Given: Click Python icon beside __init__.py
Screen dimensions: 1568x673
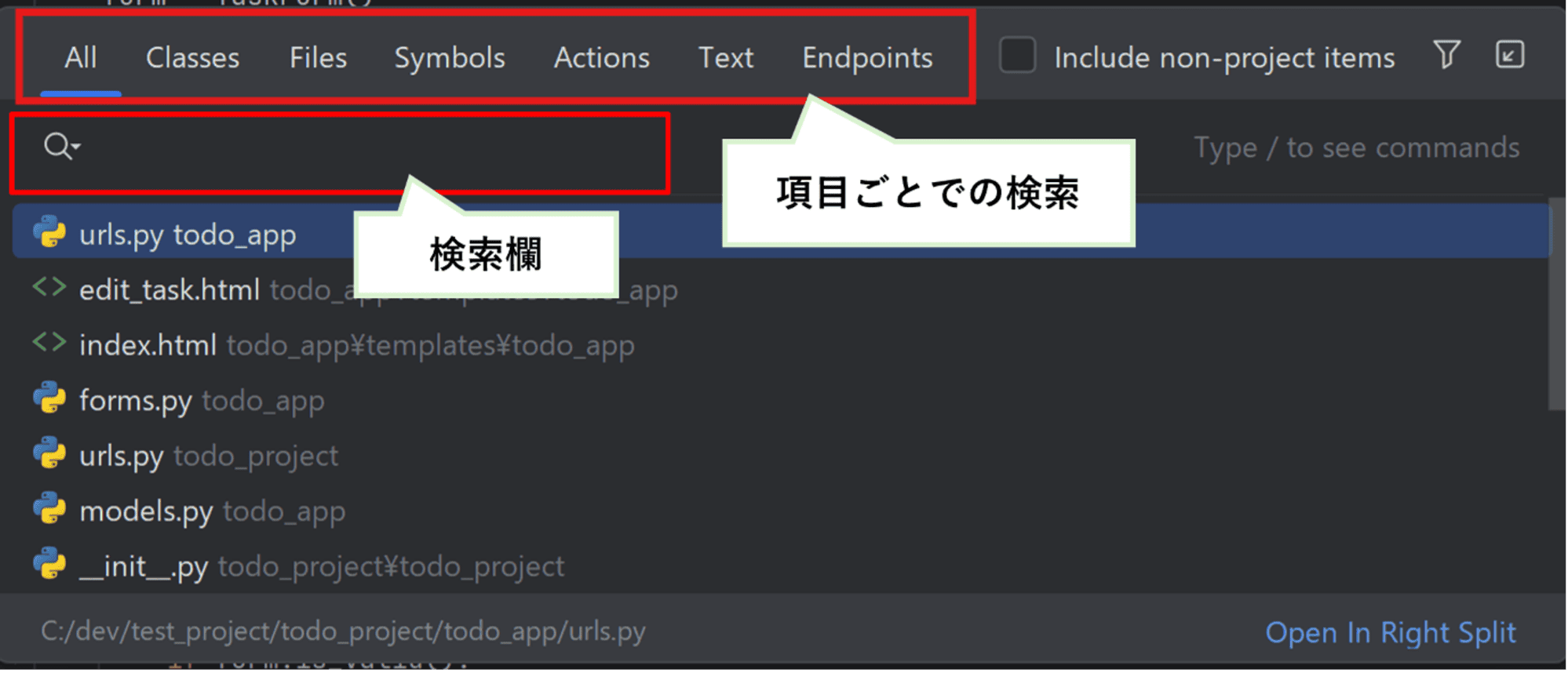Looking at the screenshot, I should (x=49, y=564).
